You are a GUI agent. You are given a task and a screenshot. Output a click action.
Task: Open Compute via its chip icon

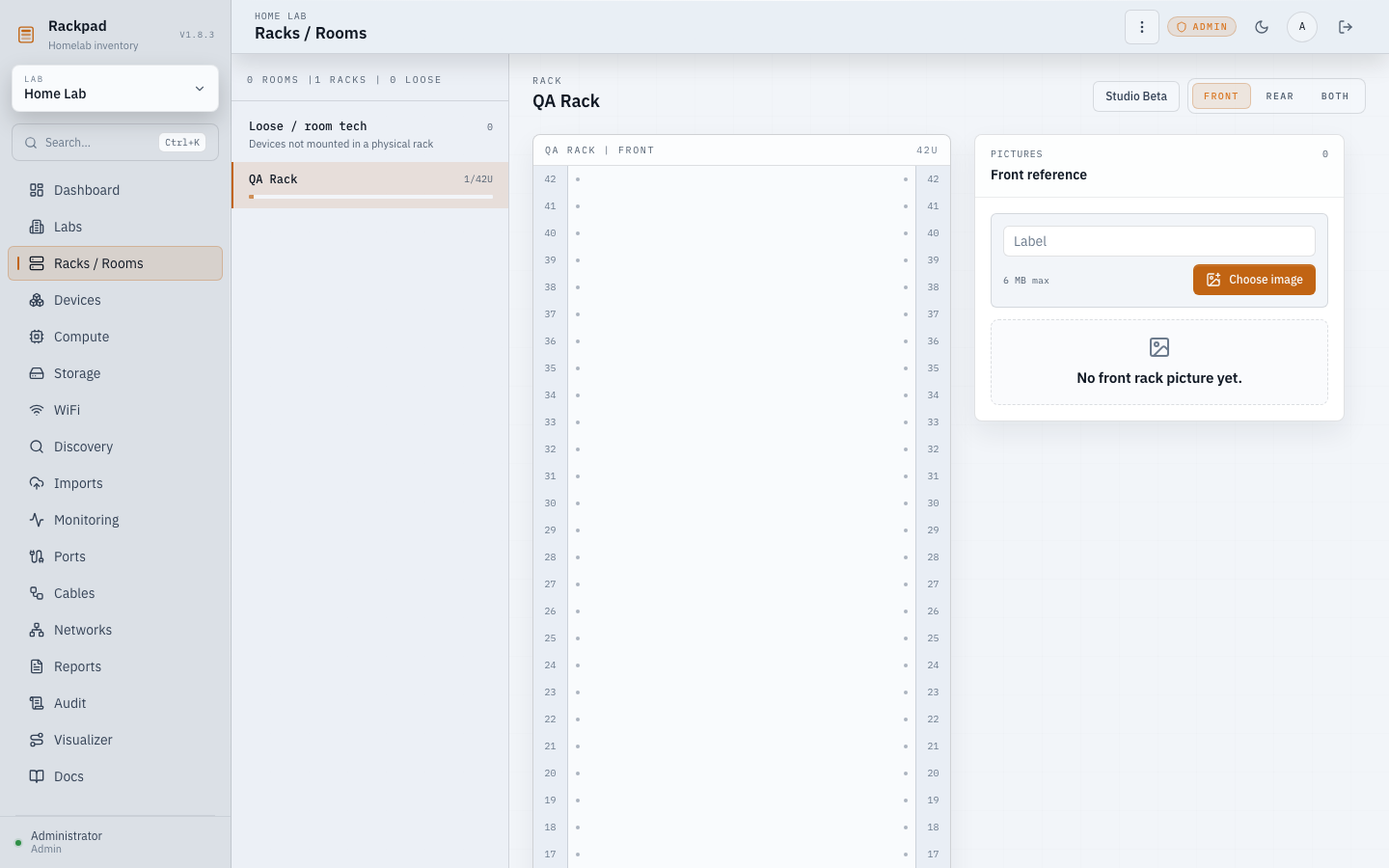pos(37,337)
